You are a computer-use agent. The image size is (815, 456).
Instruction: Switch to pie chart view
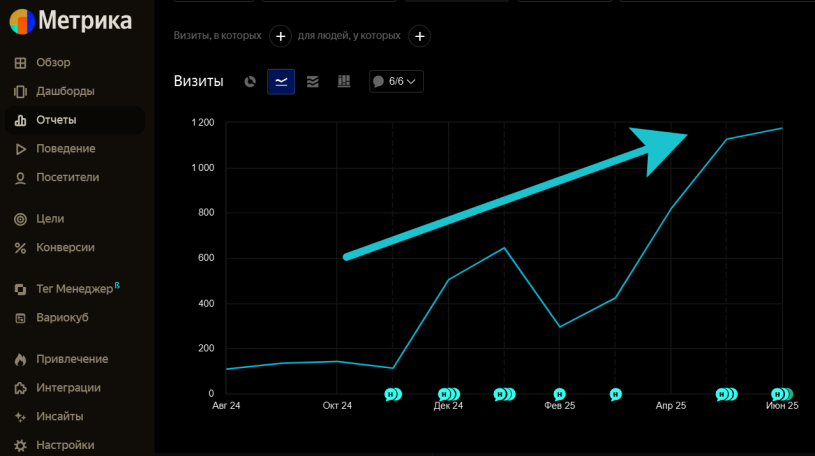(x=251, y=82)
